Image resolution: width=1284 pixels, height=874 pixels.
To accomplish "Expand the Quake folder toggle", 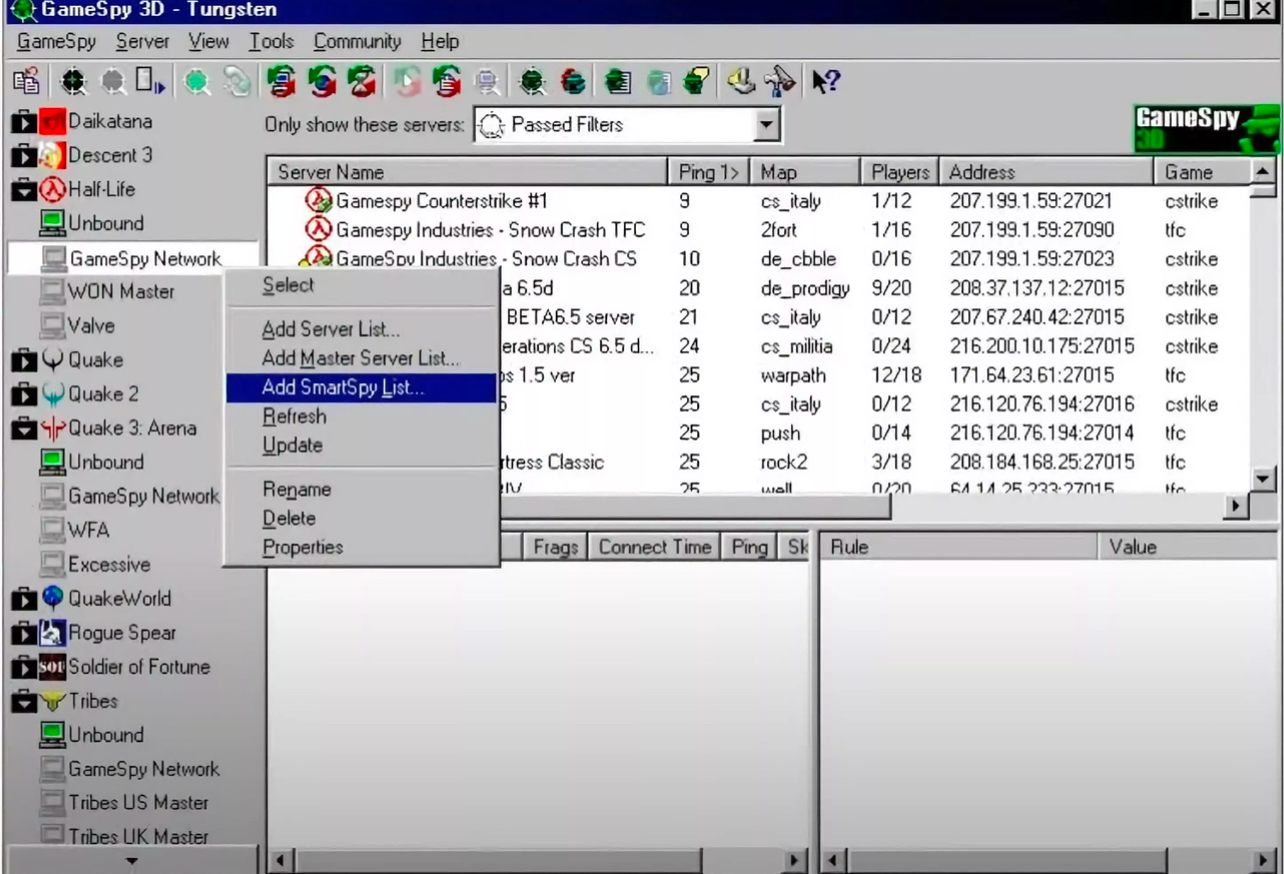I will click(23, 360).
